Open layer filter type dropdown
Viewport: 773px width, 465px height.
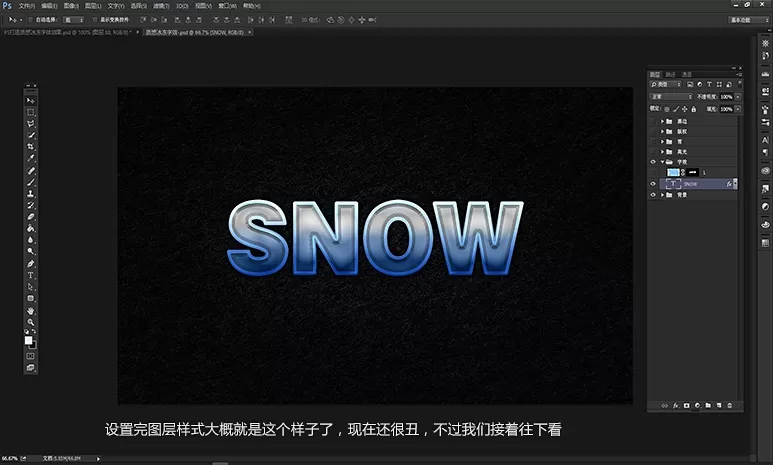[666, 84]
